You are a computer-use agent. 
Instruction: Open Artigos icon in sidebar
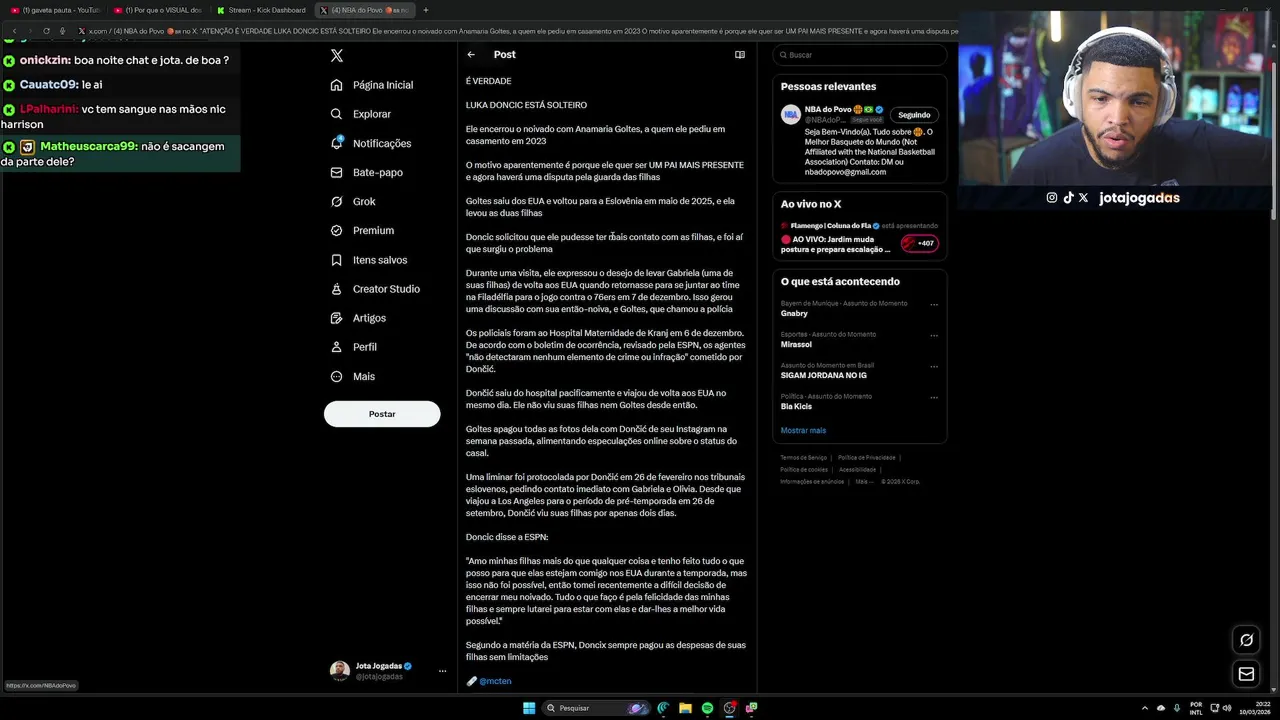(x=337, y=318)
